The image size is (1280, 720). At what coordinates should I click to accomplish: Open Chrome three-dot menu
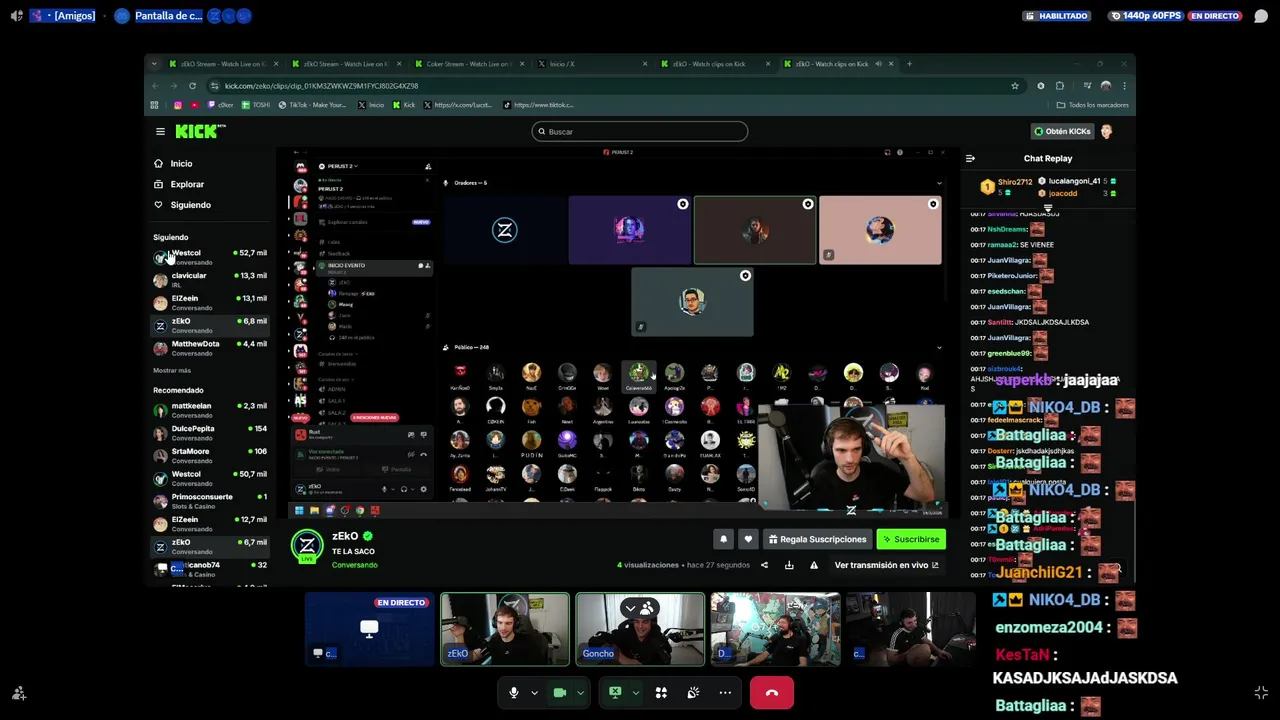[1124, 86]
